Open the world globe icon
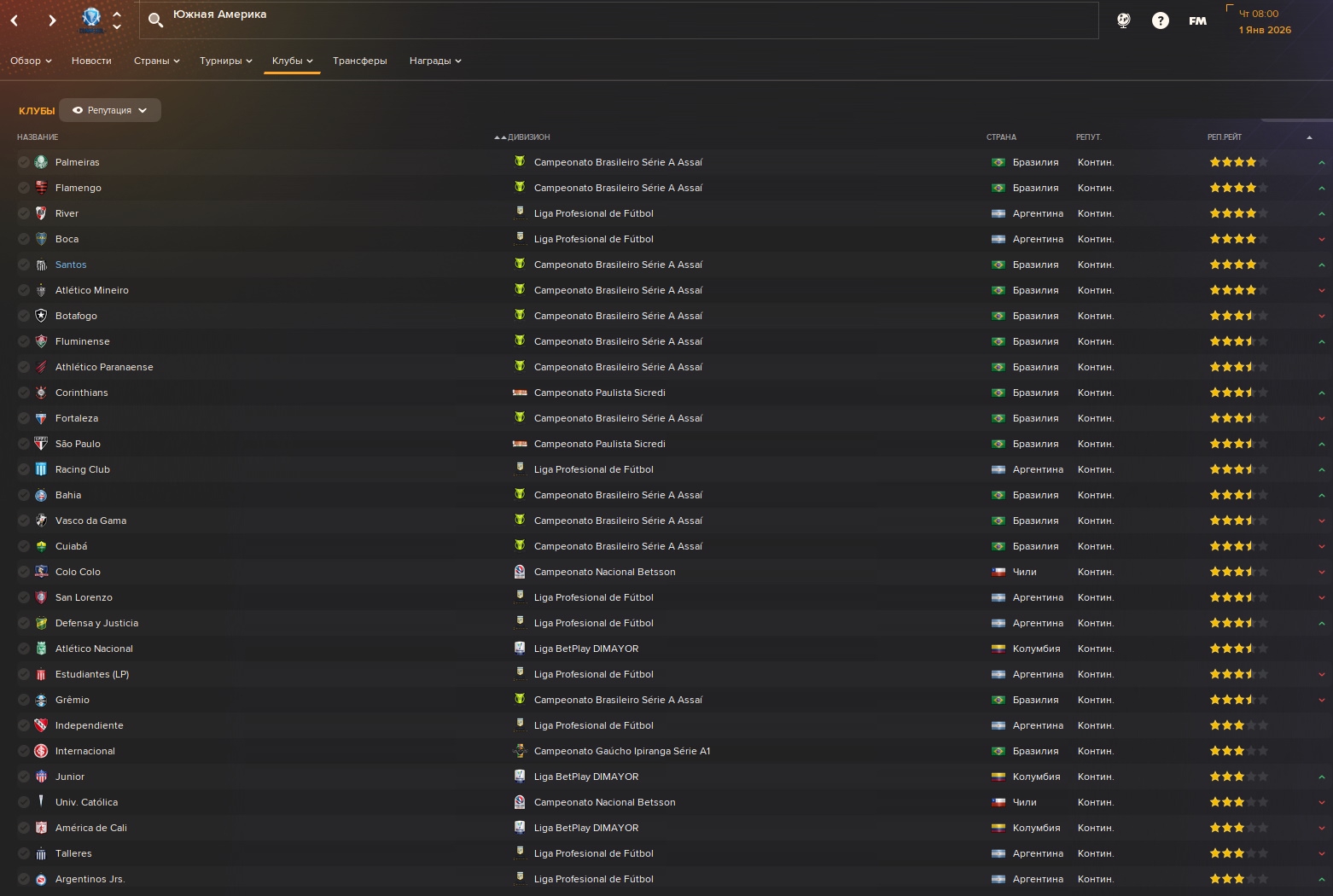The height and width of the screenshot is (896, 1333). click(1124, 20)
